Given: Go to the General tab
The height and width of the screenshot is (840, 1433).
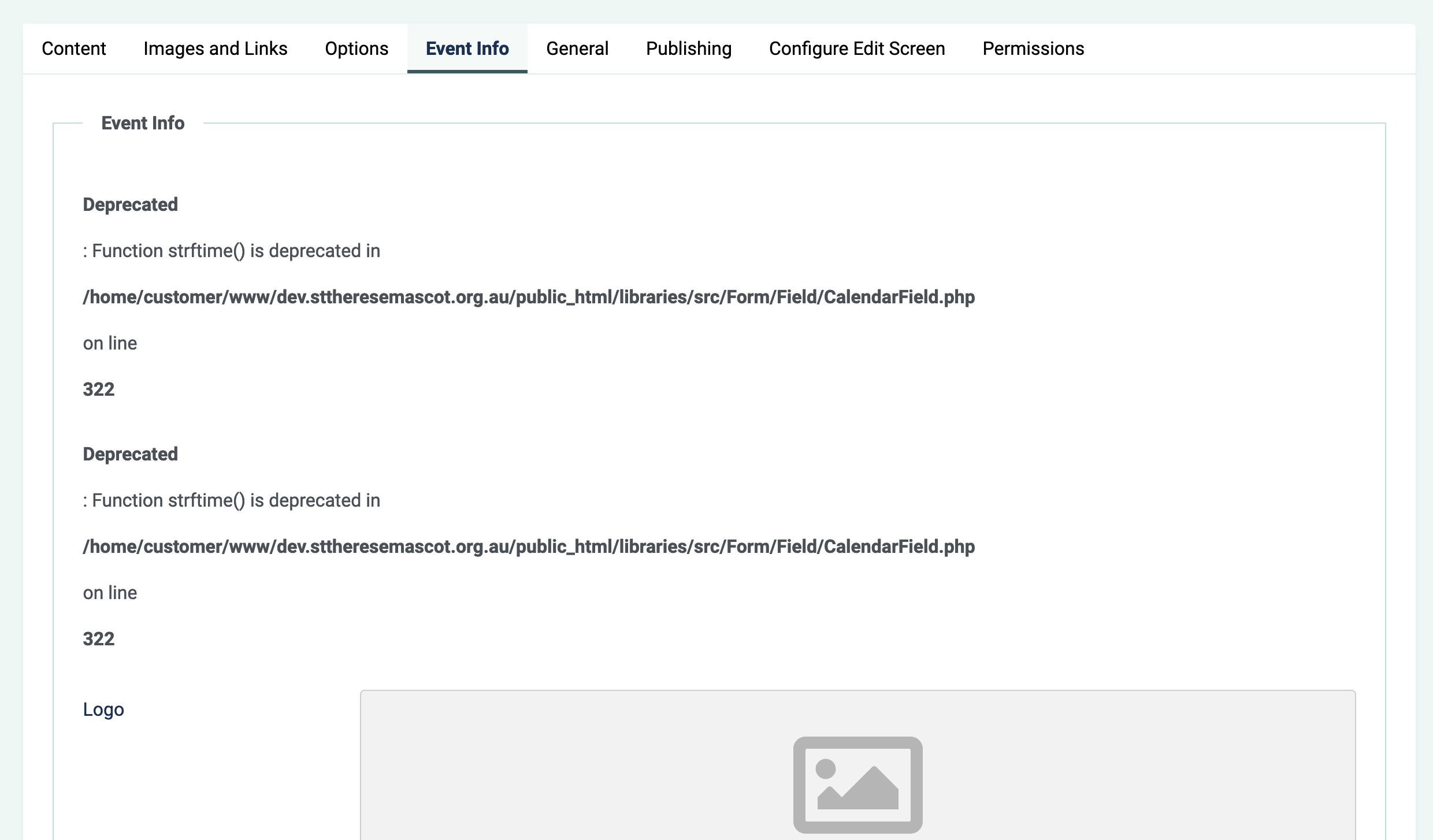Looking at the screenshot, I should (x=577, y=49).
